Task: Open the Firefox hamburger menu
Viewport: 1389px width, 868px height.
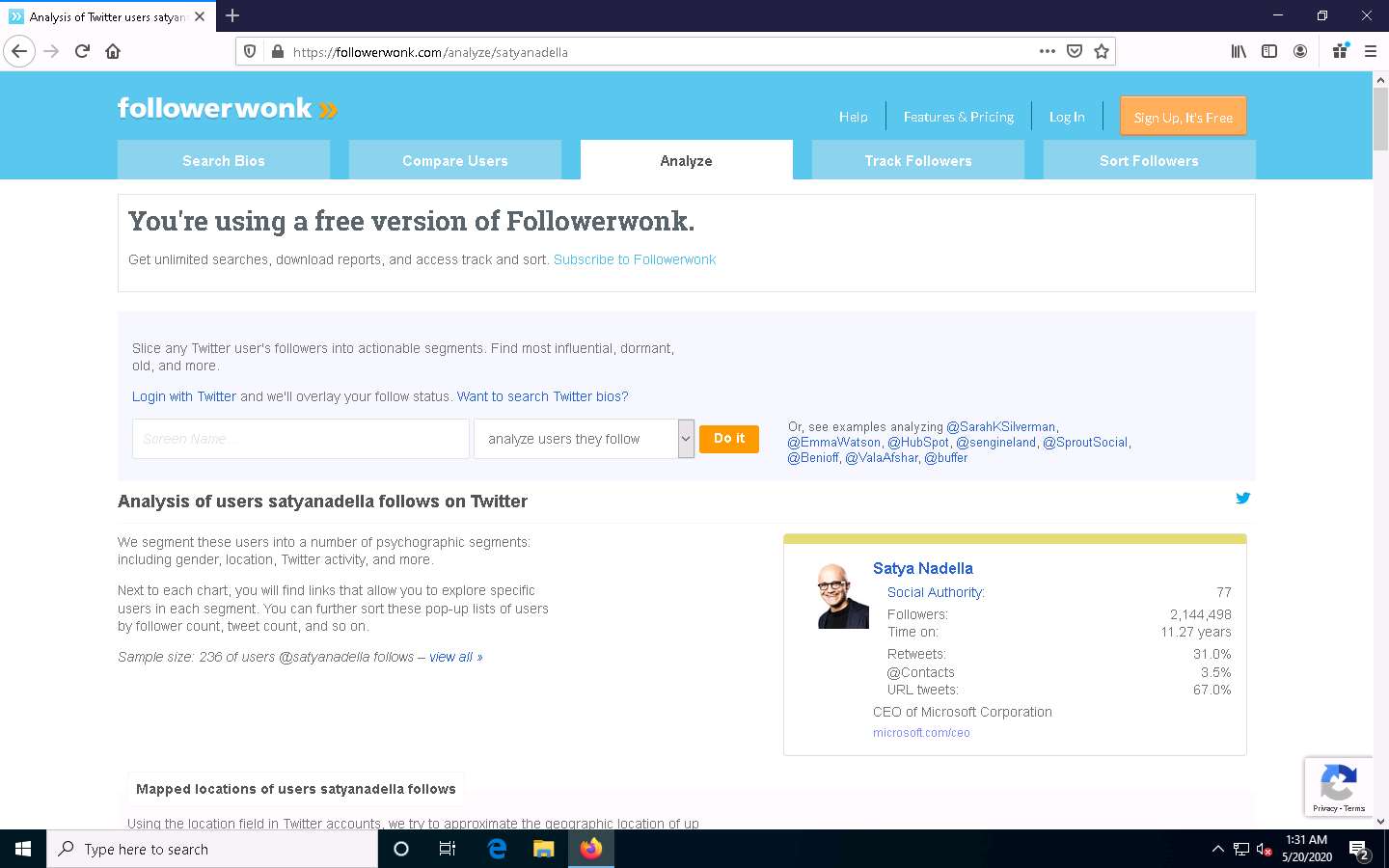Action: [x=1370, y=51]
